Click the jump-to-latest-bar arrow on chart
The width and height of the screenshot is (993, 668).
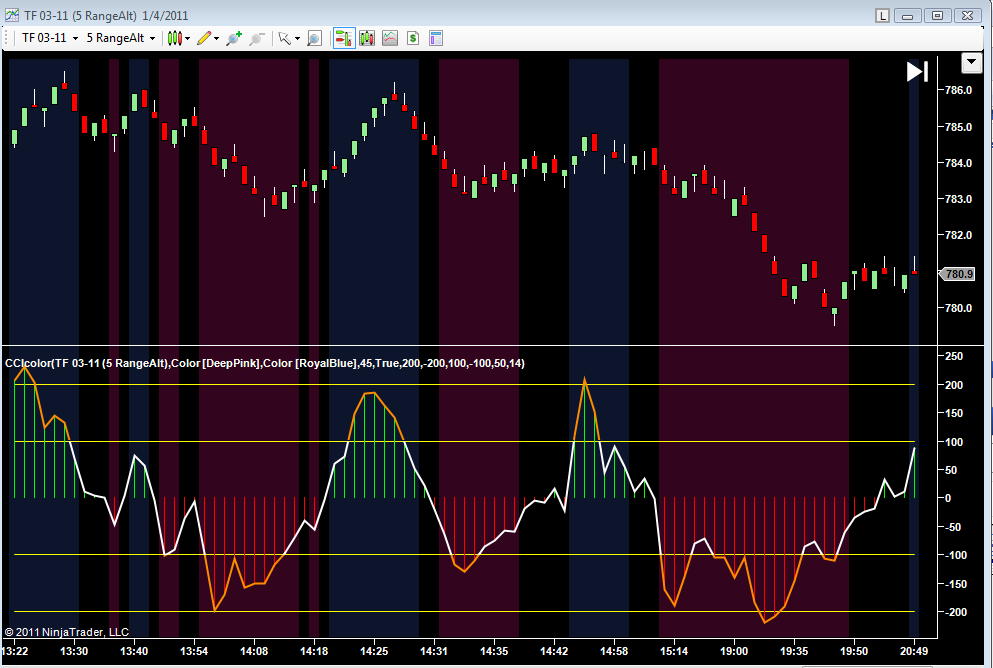point(917,72)
